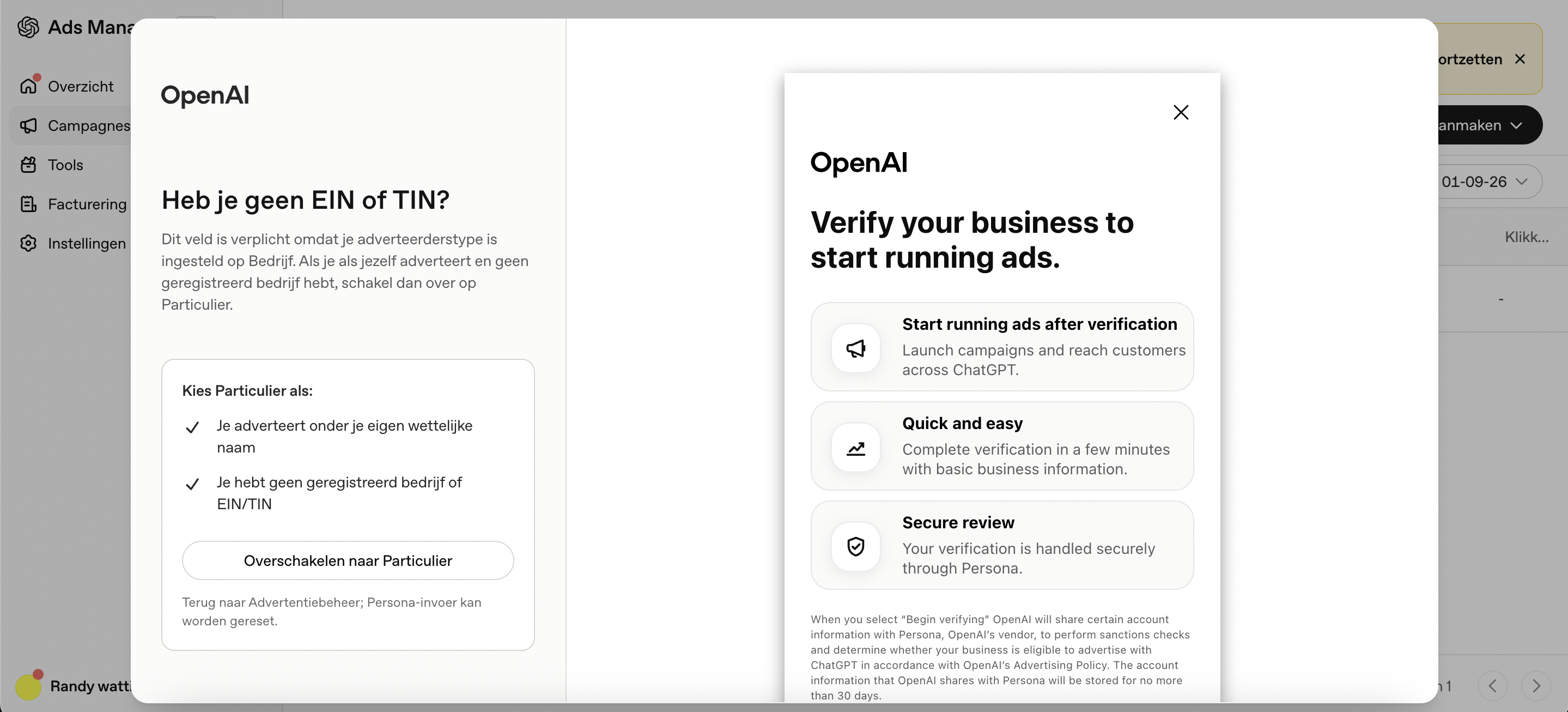Close the Verify your business dialog
This screenshot has width=1568, height=712.
[x=1180, y=112]
